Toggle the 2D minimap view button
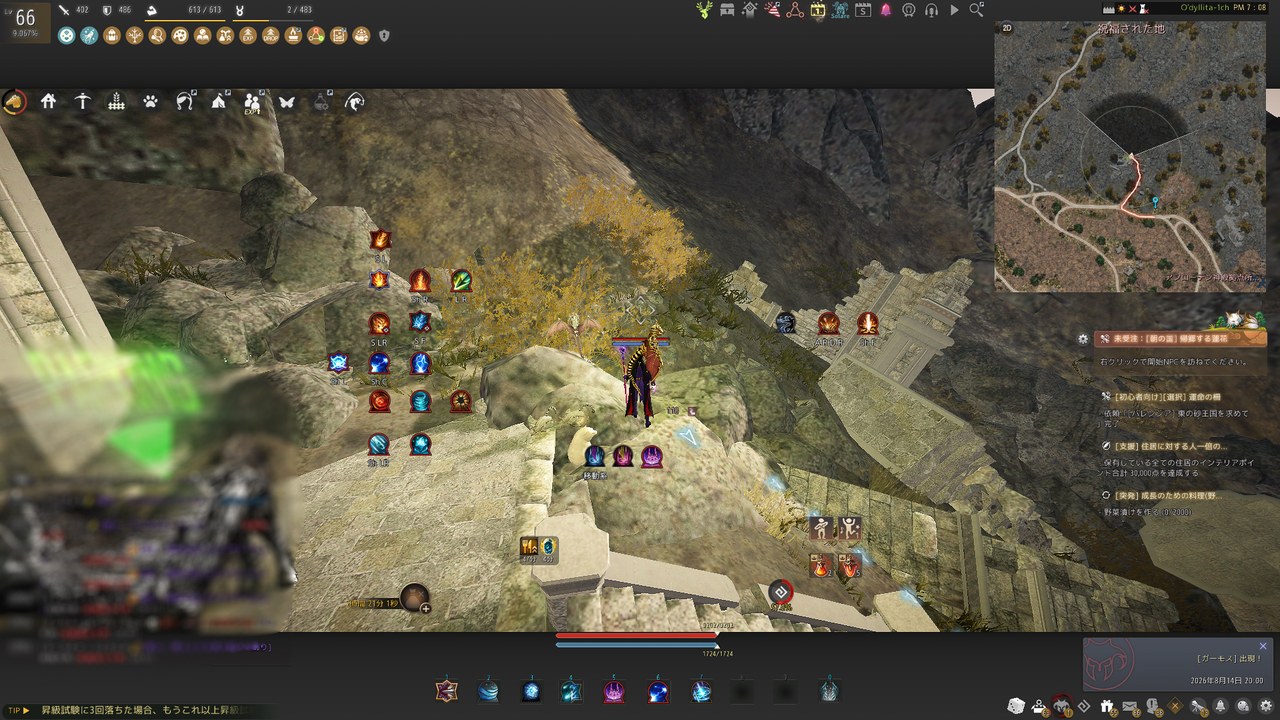Image resolution: width=1280 pixels, height=720 pixels. (x=1007, y=28)
